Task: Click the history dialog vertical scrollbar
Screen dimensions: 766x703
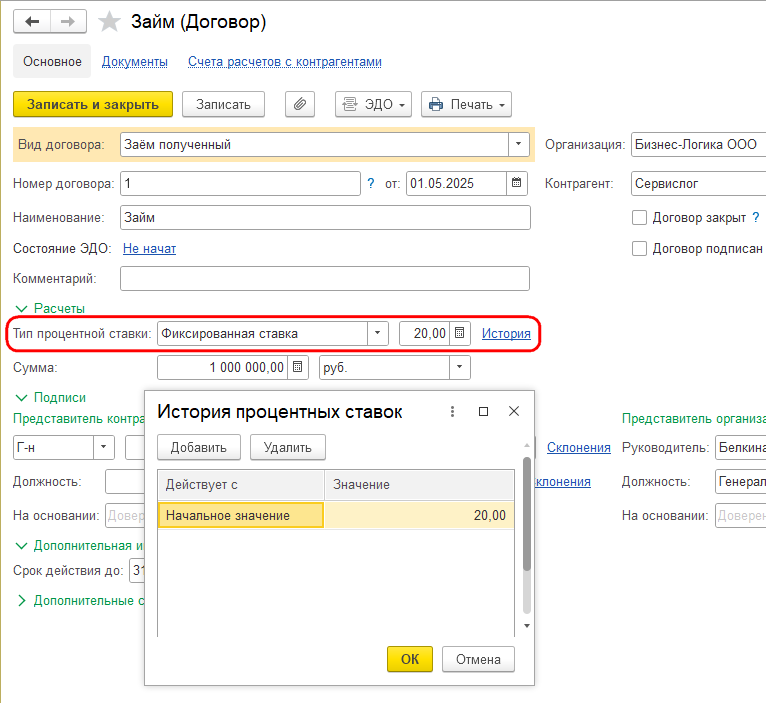Action: 527,513
